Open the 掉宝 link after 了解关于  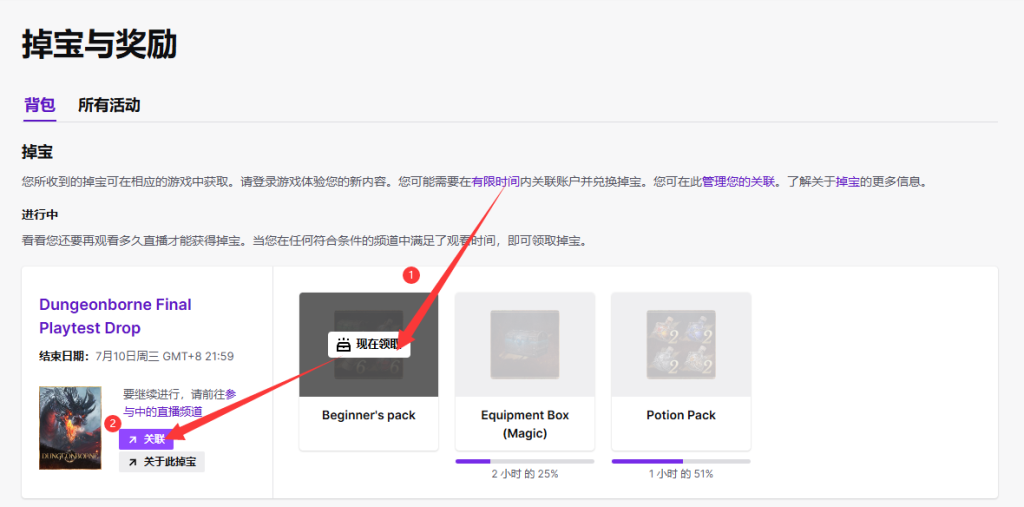pyautogui.click(x=847, y=182)
